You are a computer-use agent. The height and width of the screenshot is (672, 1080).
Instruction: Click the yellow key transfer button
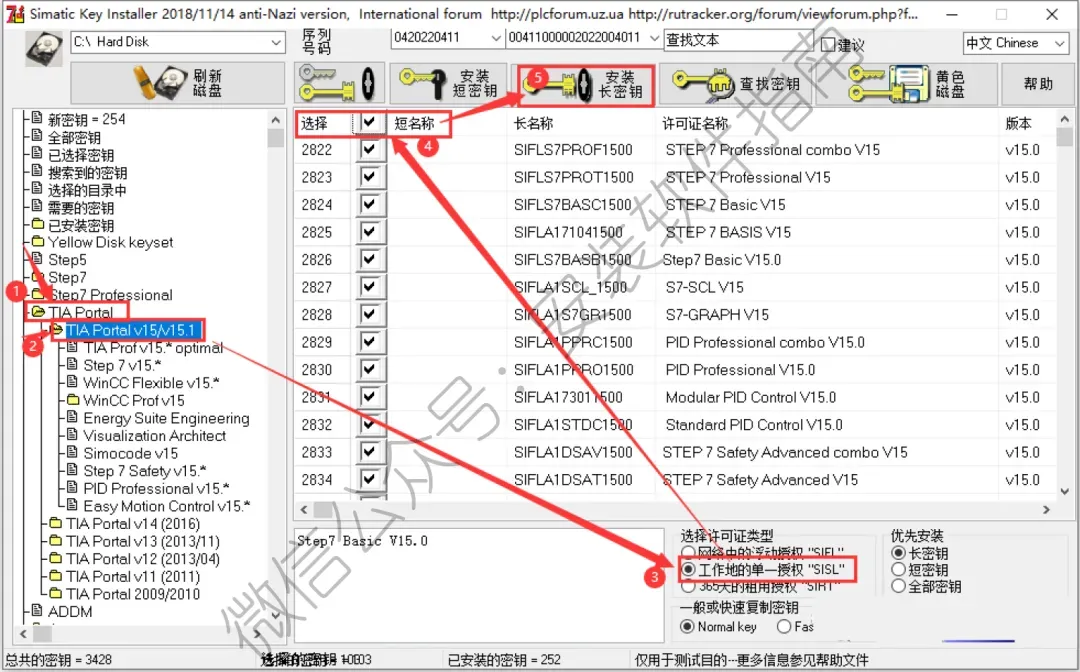tap(338, 83)
